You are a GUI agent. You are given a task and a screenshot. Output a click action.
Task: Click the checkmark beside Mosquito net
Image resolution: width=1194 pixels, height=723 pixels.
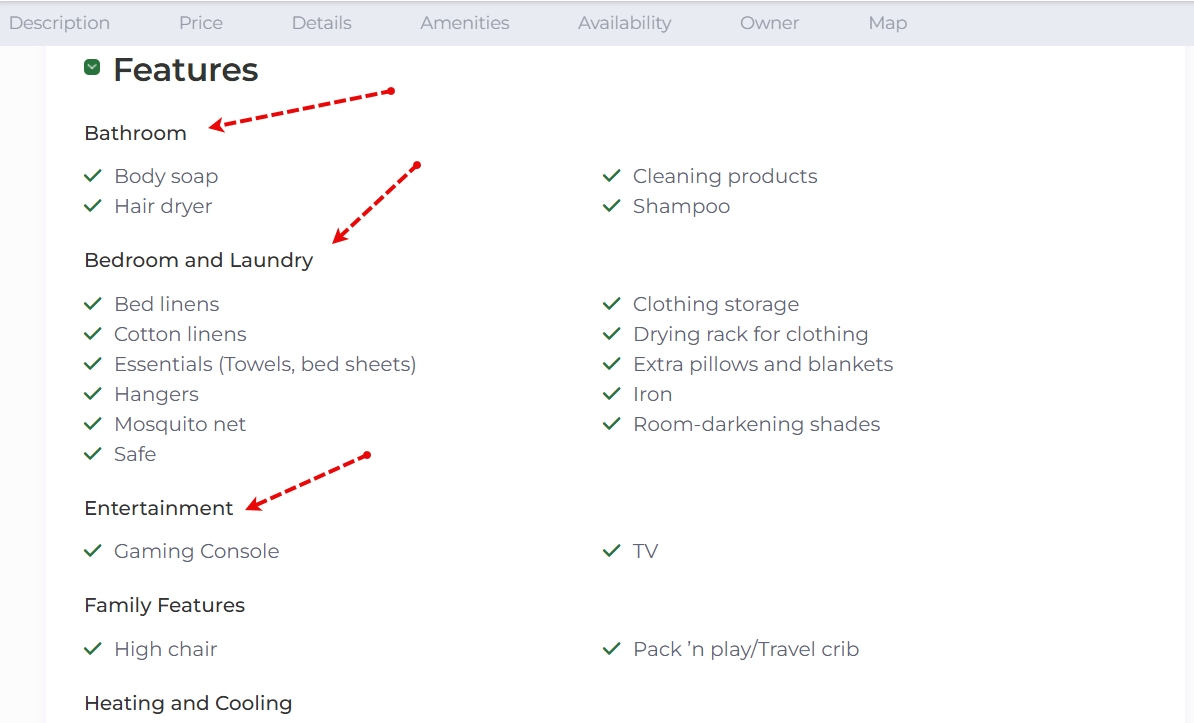(x=93, y=424)
